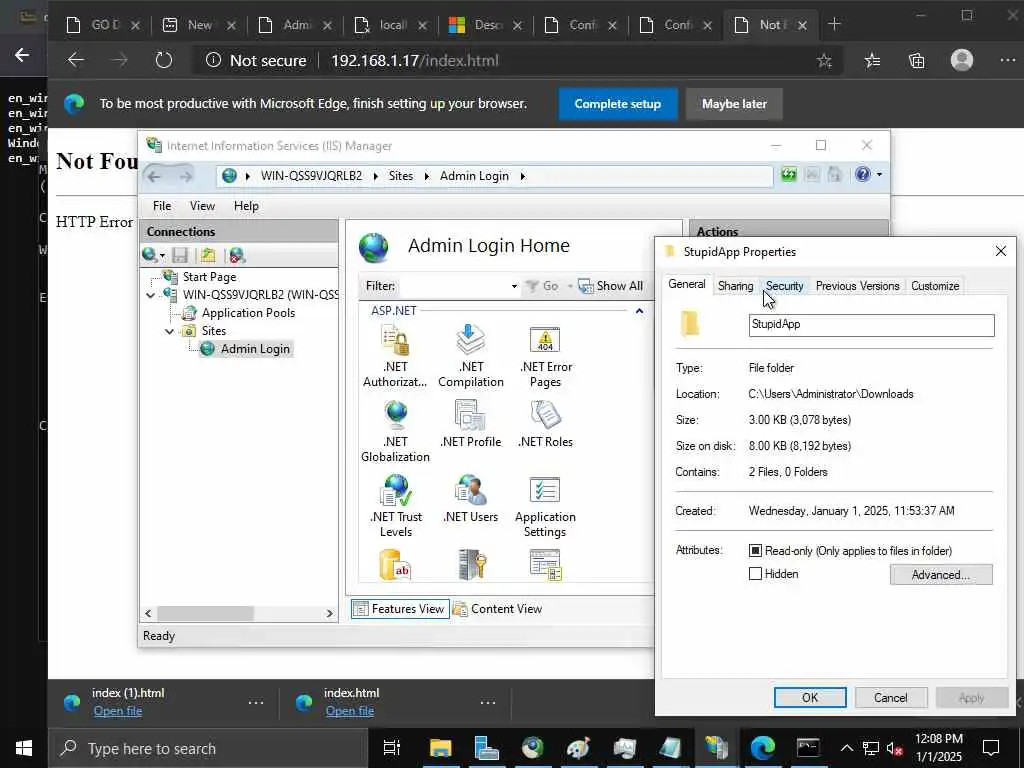
Task: Switch to the Sharing tab
Action: pos(735,286)
